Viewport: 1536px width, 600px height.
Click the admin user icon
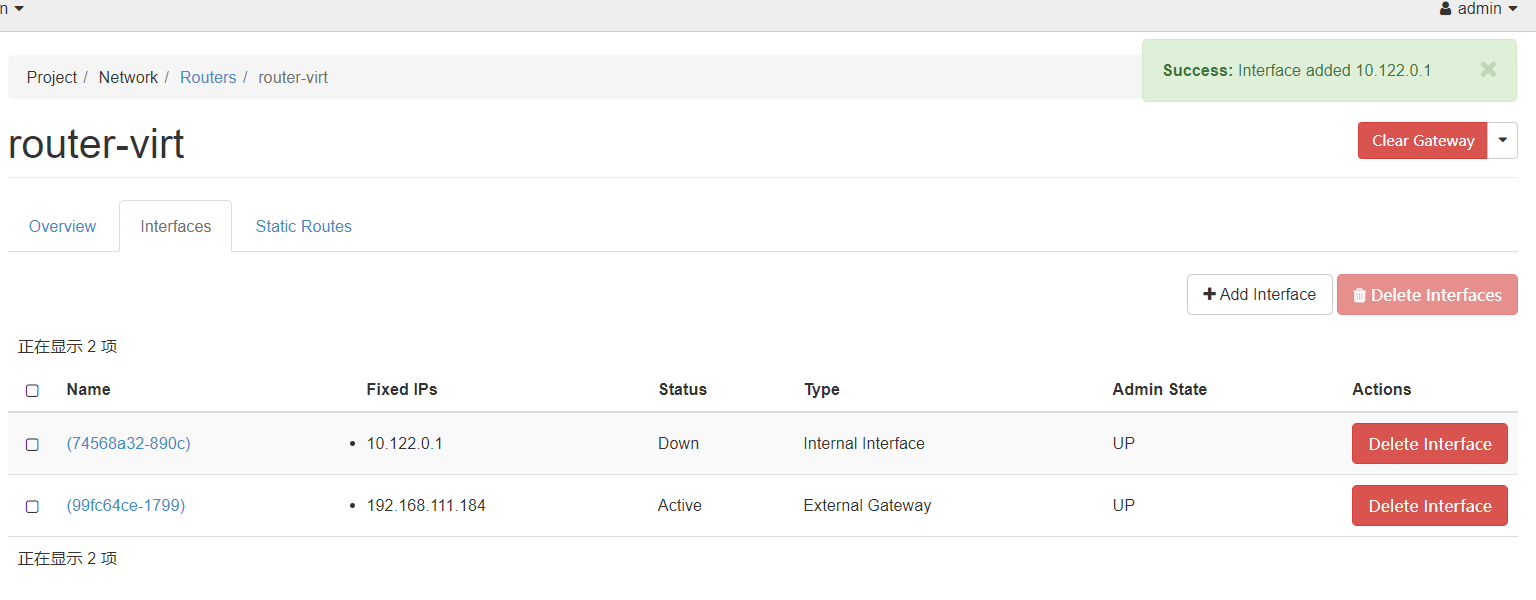coord(1446,9)
